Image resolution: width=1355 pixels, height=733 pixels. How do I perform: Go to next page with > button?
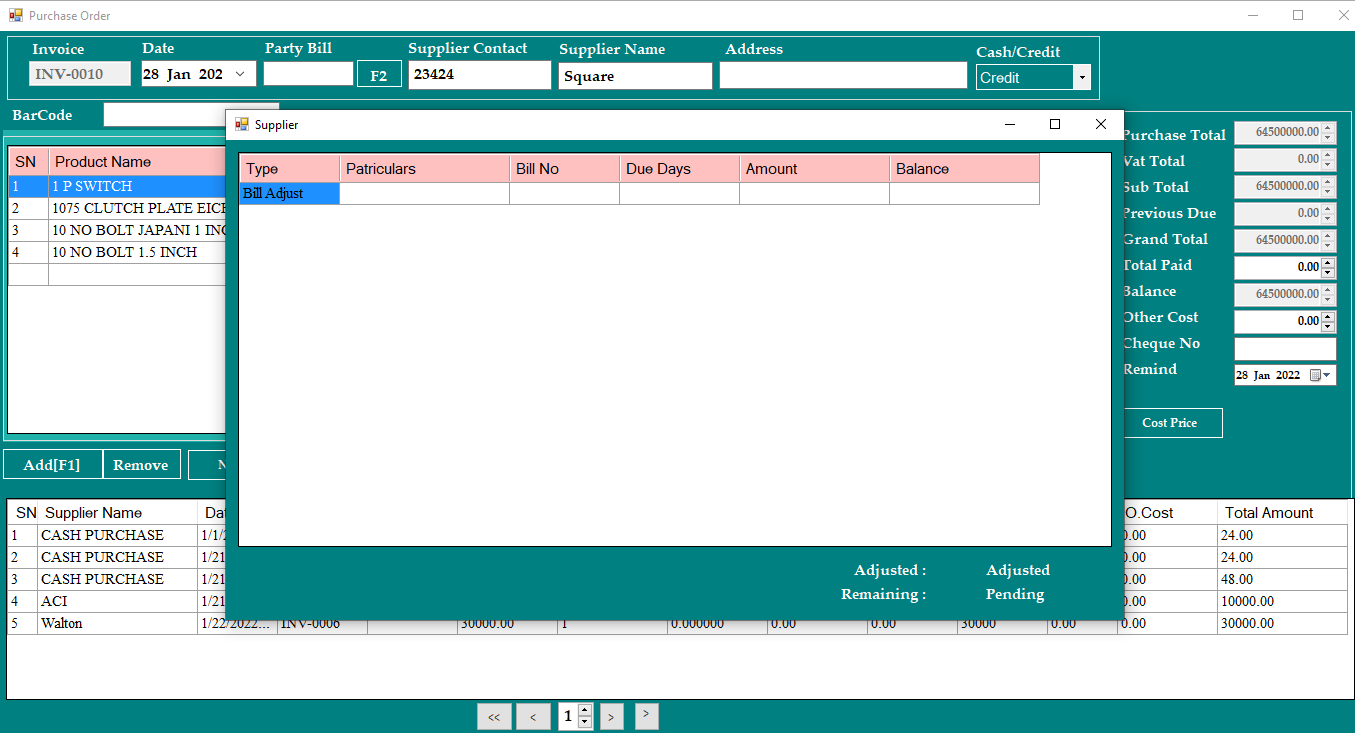click(612, 717)
